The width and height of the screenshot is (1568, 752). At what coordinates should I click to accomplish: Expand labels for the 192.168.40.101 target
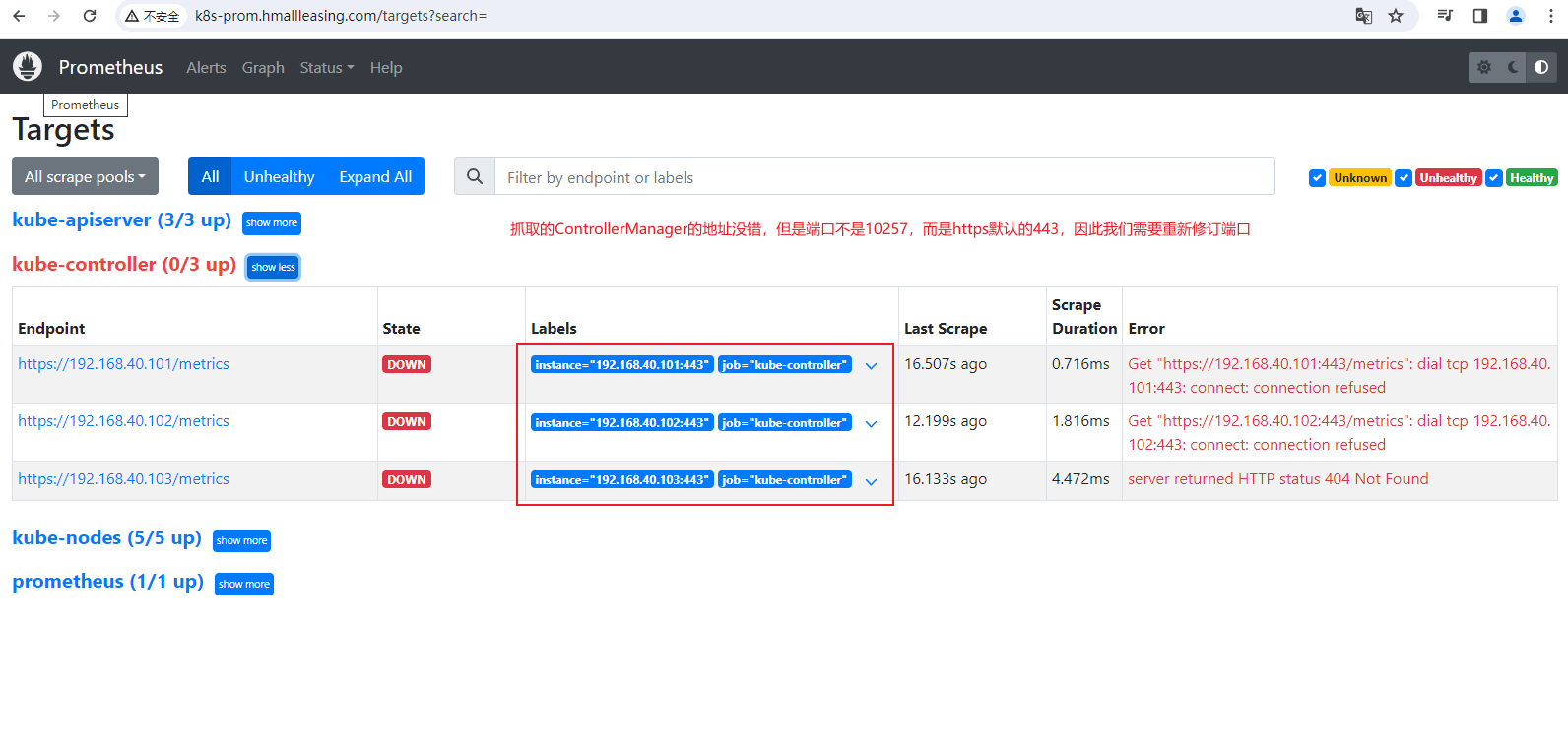coord(871,366)
